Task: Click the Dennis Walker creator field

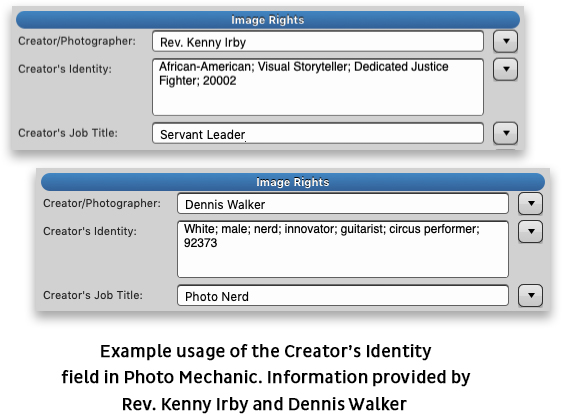Action: click(x=343, y=204)
